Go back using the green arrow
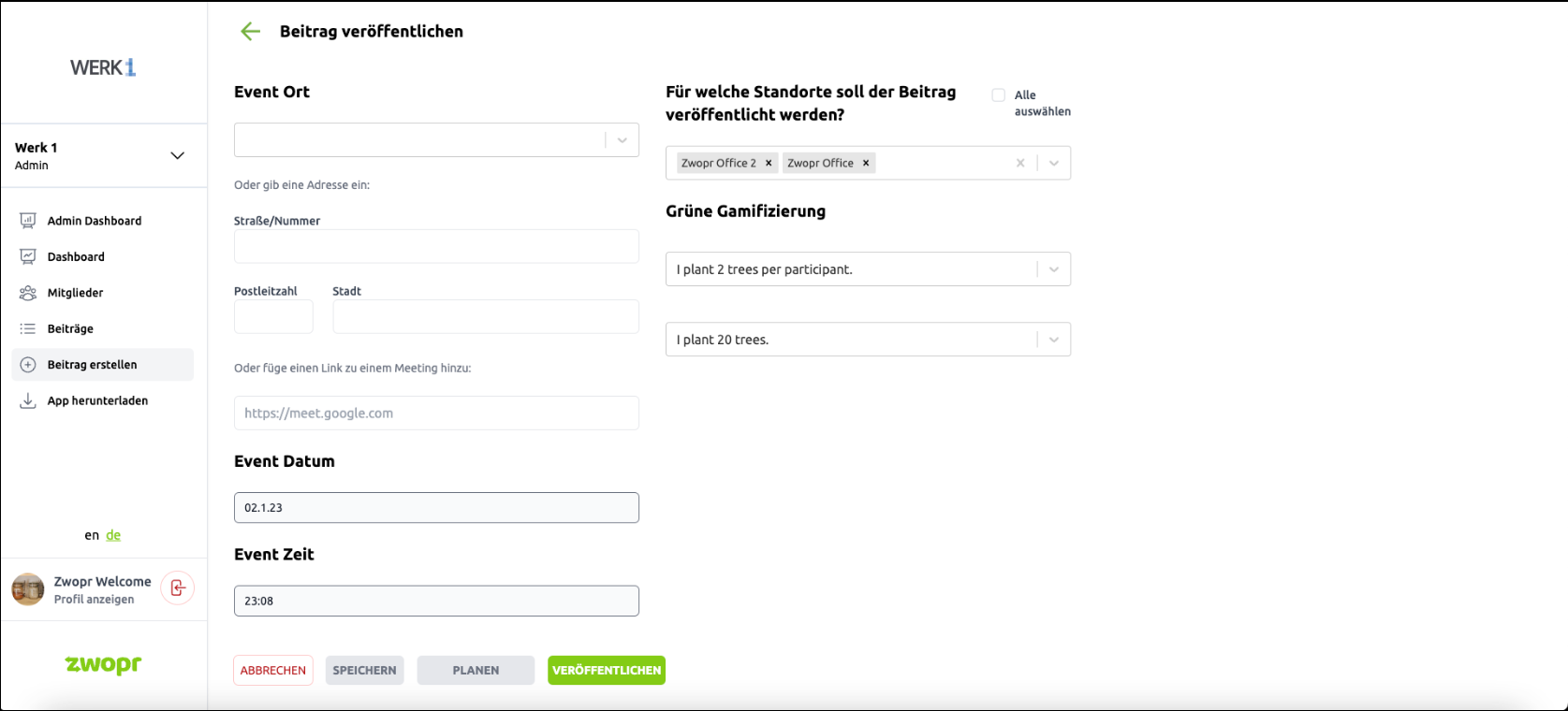The width and height of the screenshot is (1568, 711). coord(250,31)
